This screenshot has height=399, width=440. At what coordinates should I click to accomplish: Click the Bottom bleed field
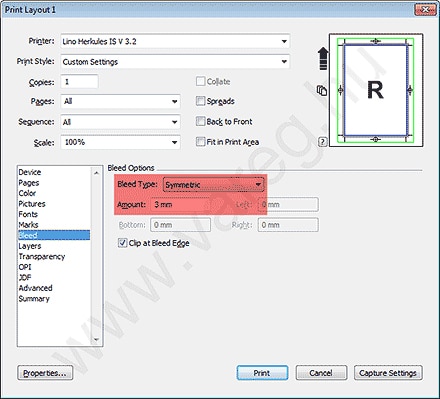tap(180, 225)
